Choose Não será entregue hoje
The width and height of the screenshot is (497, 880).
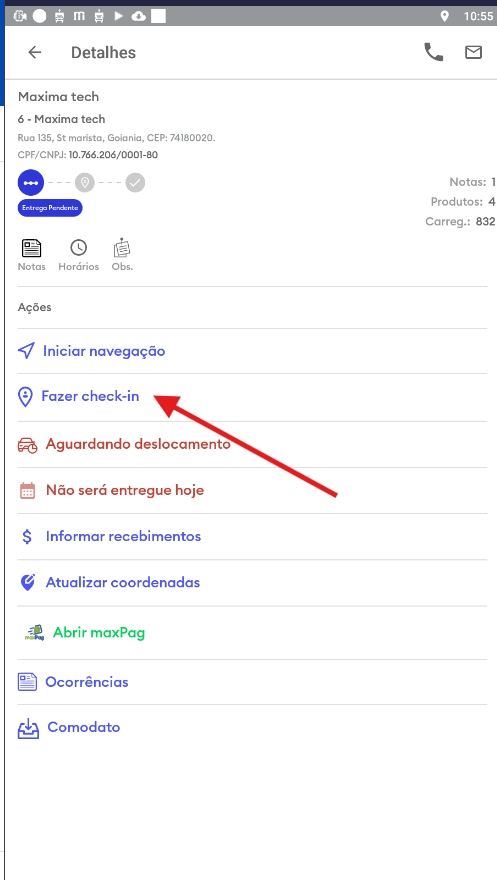coord(252,491)
